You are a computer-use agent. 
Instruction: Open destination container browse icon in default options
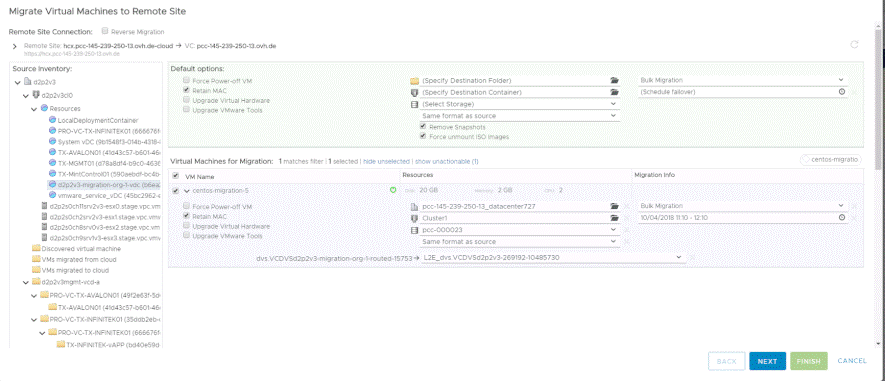(615, 92)
